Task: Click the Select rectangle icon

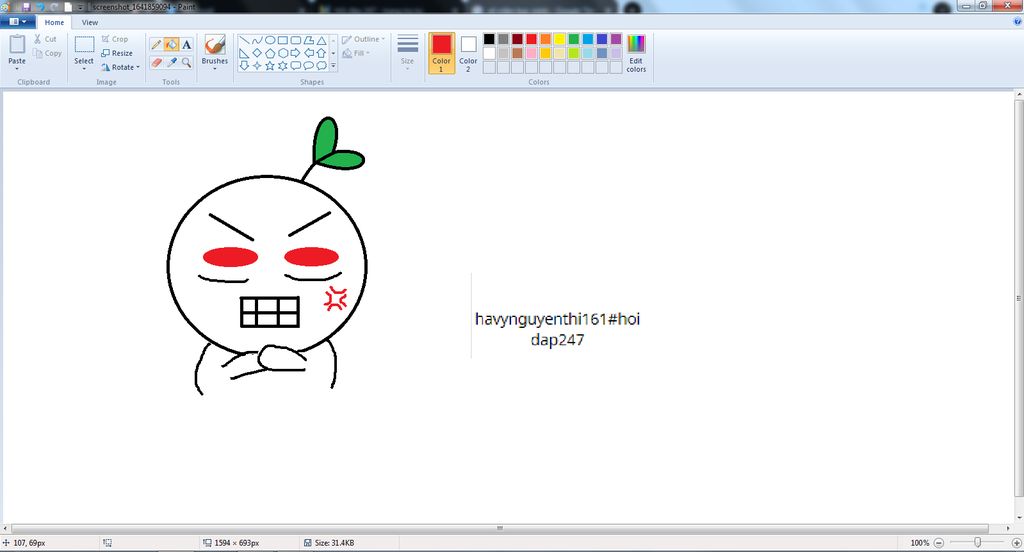Action: (84, 44)
